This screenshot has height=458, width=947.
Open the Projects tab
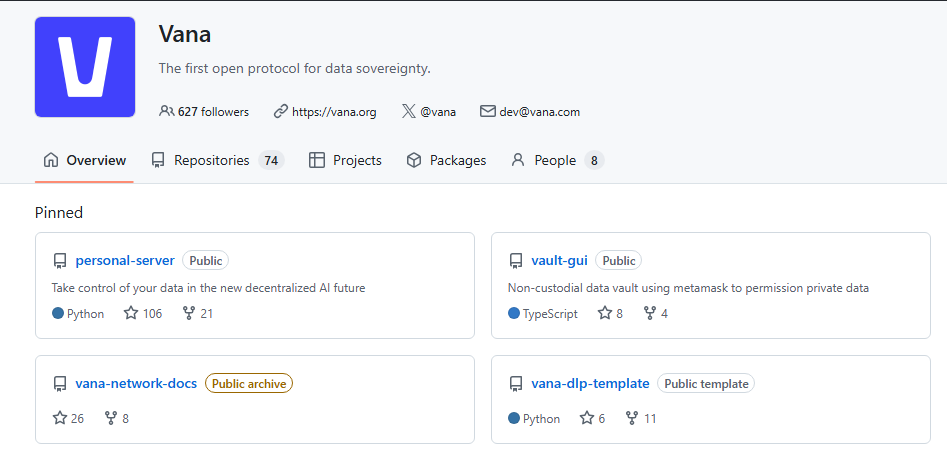pos(345,160)
